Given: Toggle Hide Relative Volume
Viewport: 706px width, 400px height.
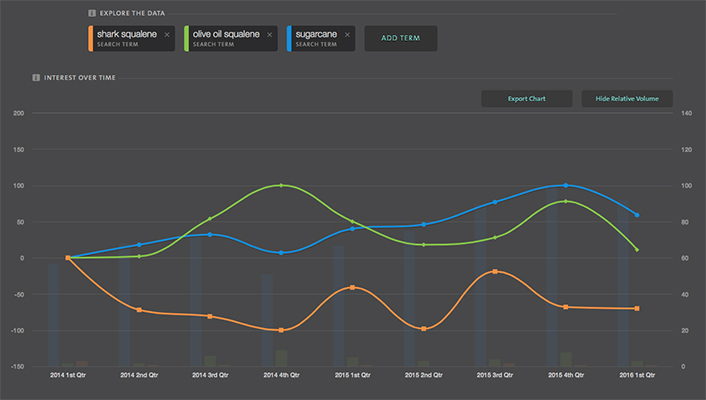Looking at the screenshot, I should pyautogui.click(x=627, y=99).
